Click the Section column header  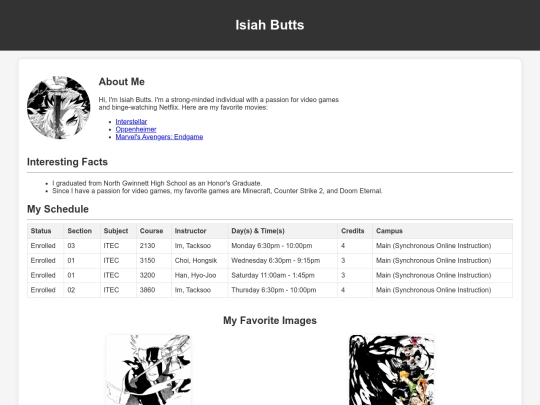82,231
